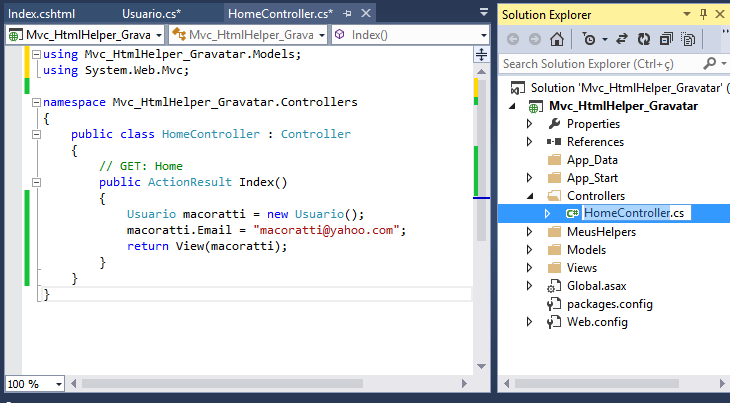Refresh the Solution Explorer tree
Image resolution: width=730 pixels, height=403 pixels.
coord(646,39)
